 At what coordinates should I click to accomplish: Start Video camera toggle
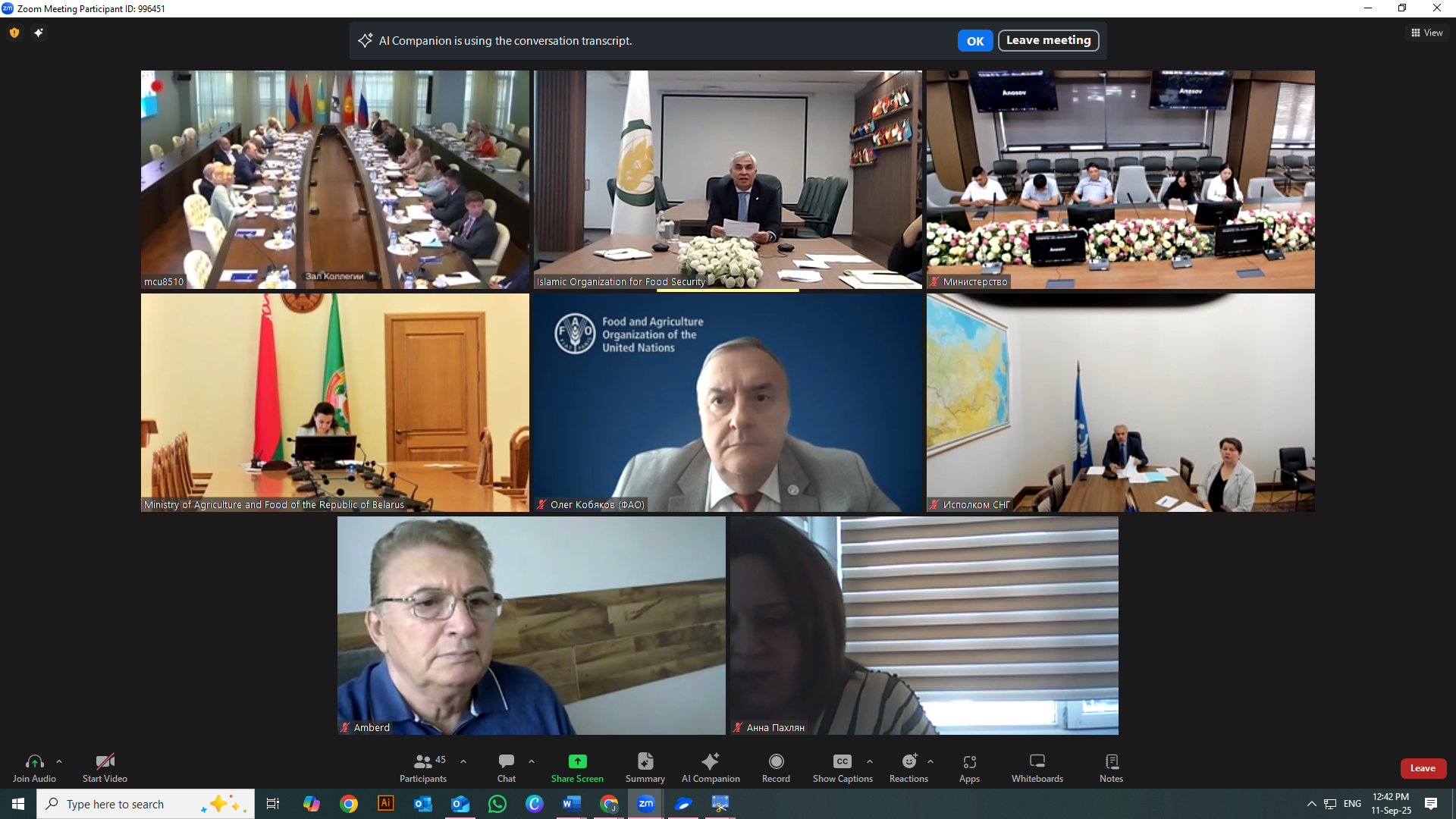coord(105,761)
